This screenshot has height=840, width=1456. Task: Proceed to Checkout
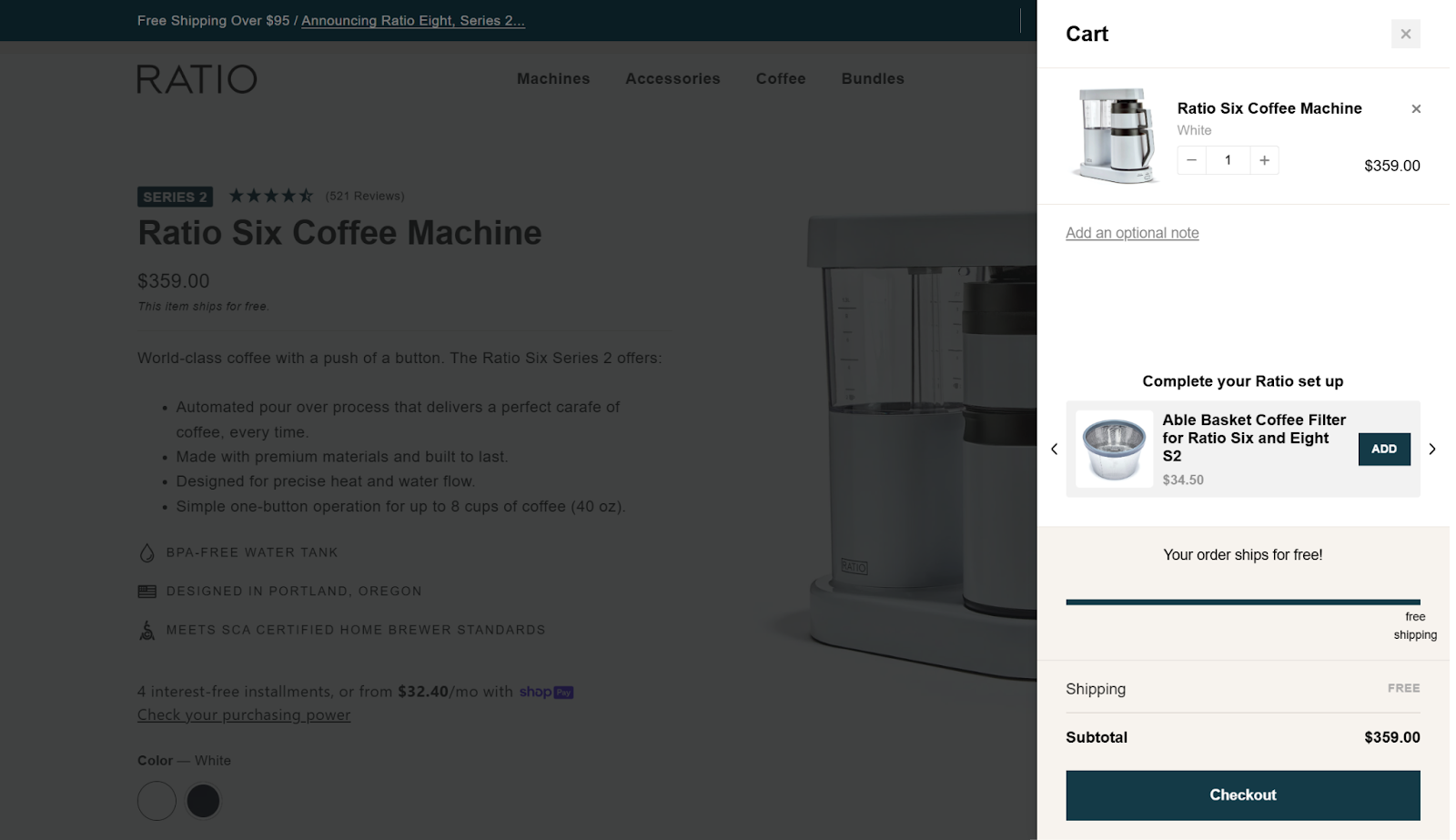[1243, 794]
